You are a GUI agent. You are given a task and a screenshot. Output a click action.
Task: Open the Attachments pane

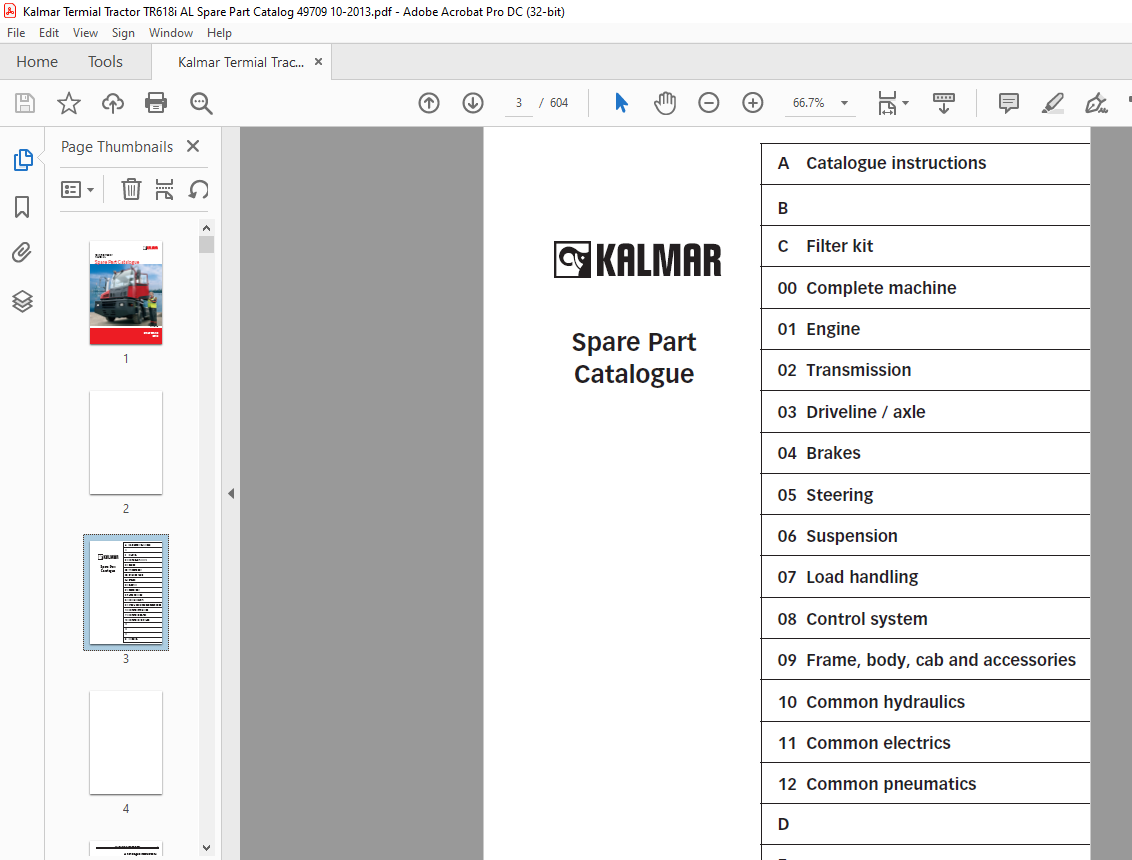pos(22,253)
